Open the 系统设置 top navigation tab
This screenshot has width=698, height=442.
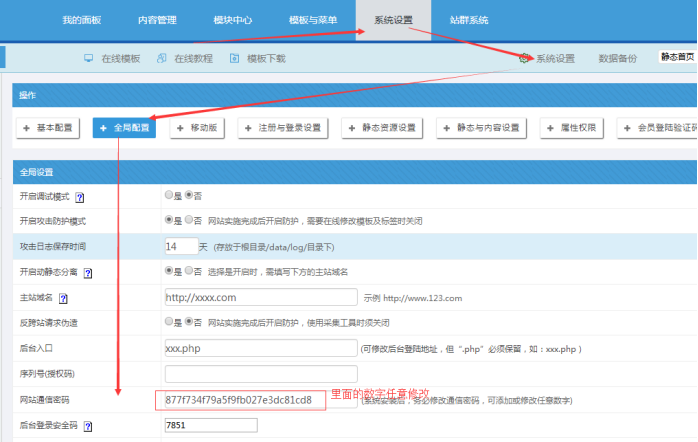pos(396,20)
